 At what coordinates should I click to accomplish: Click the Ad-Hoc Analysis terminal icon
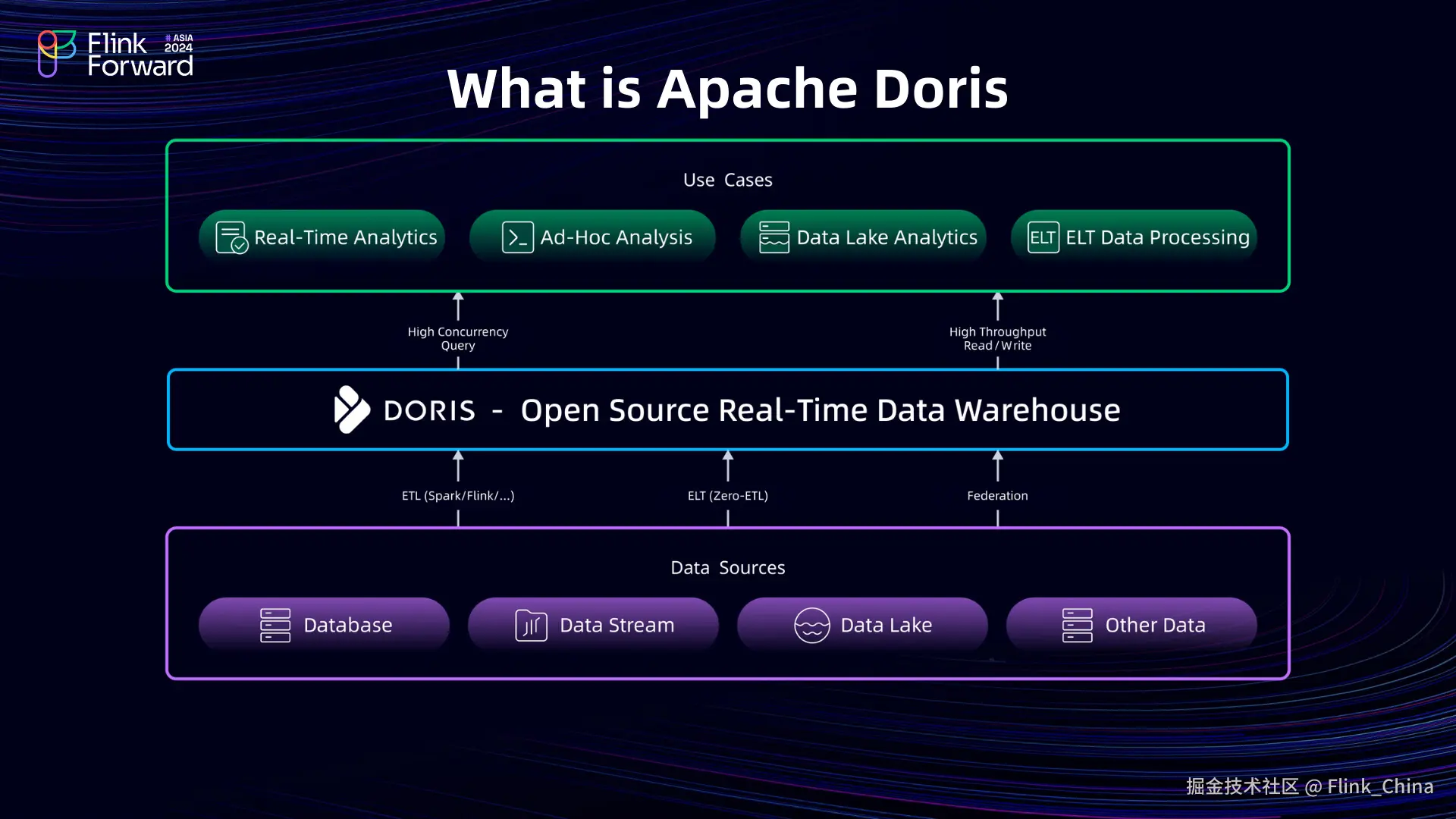(x=517, y=237)
